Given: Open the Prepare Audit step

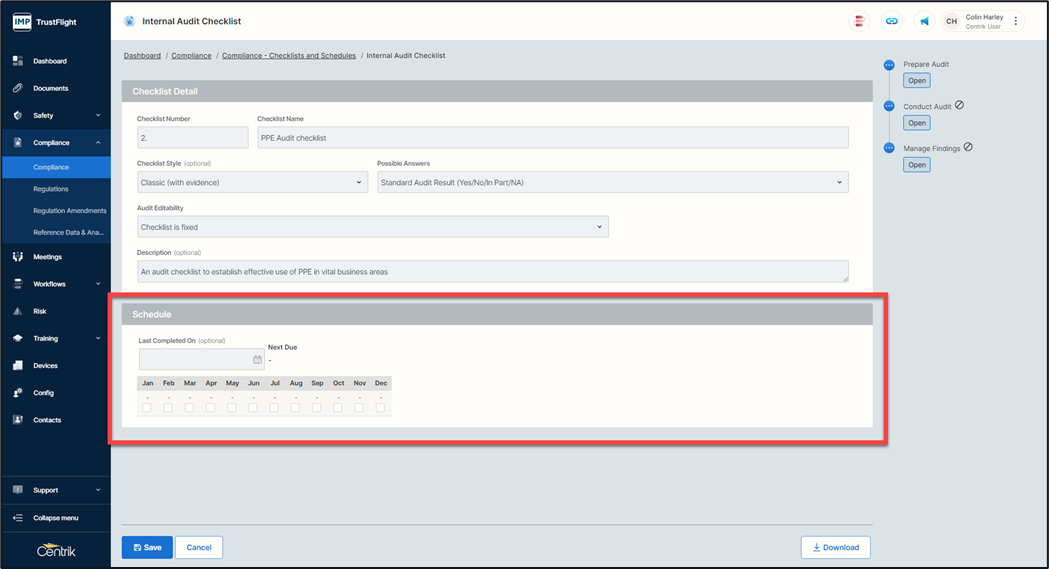Looking at the screenshot, I should pyautogui.click(x=916, y=81).
